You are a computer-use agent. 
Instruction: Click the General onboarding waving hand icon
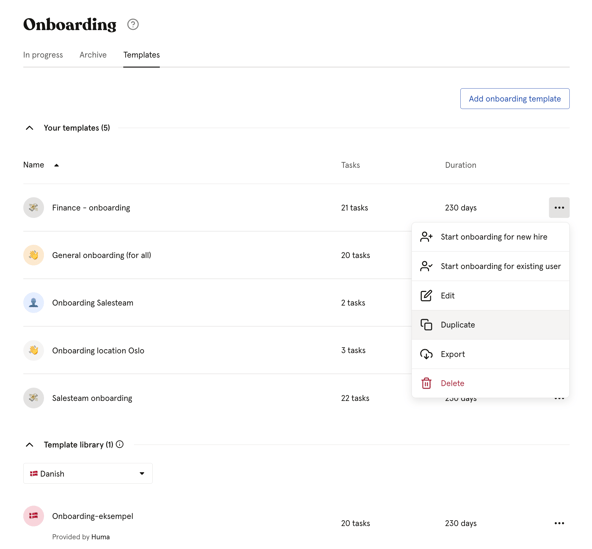coord(34,255)
